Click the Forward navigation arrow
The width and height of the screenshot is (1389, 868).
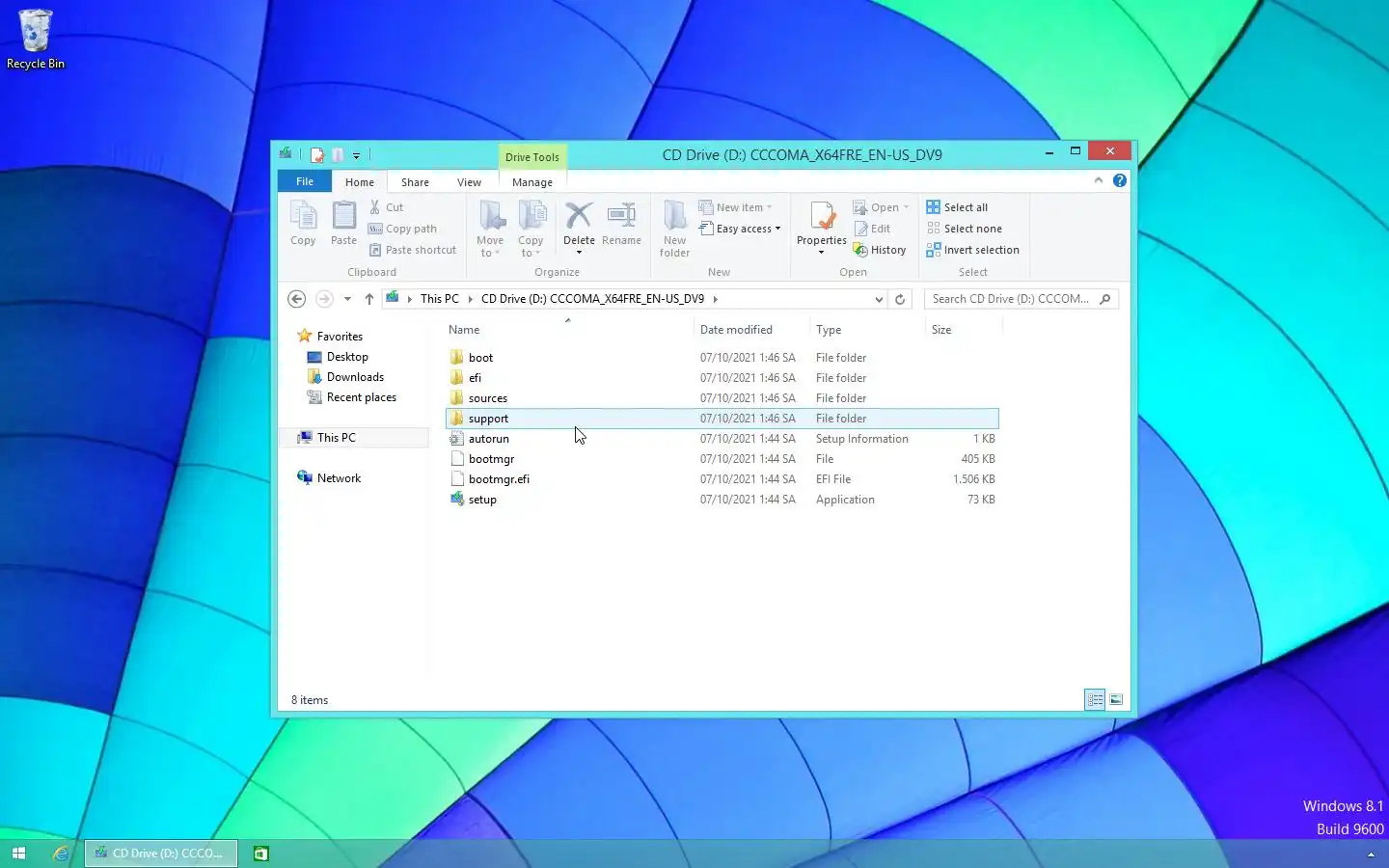pos(324,299)
